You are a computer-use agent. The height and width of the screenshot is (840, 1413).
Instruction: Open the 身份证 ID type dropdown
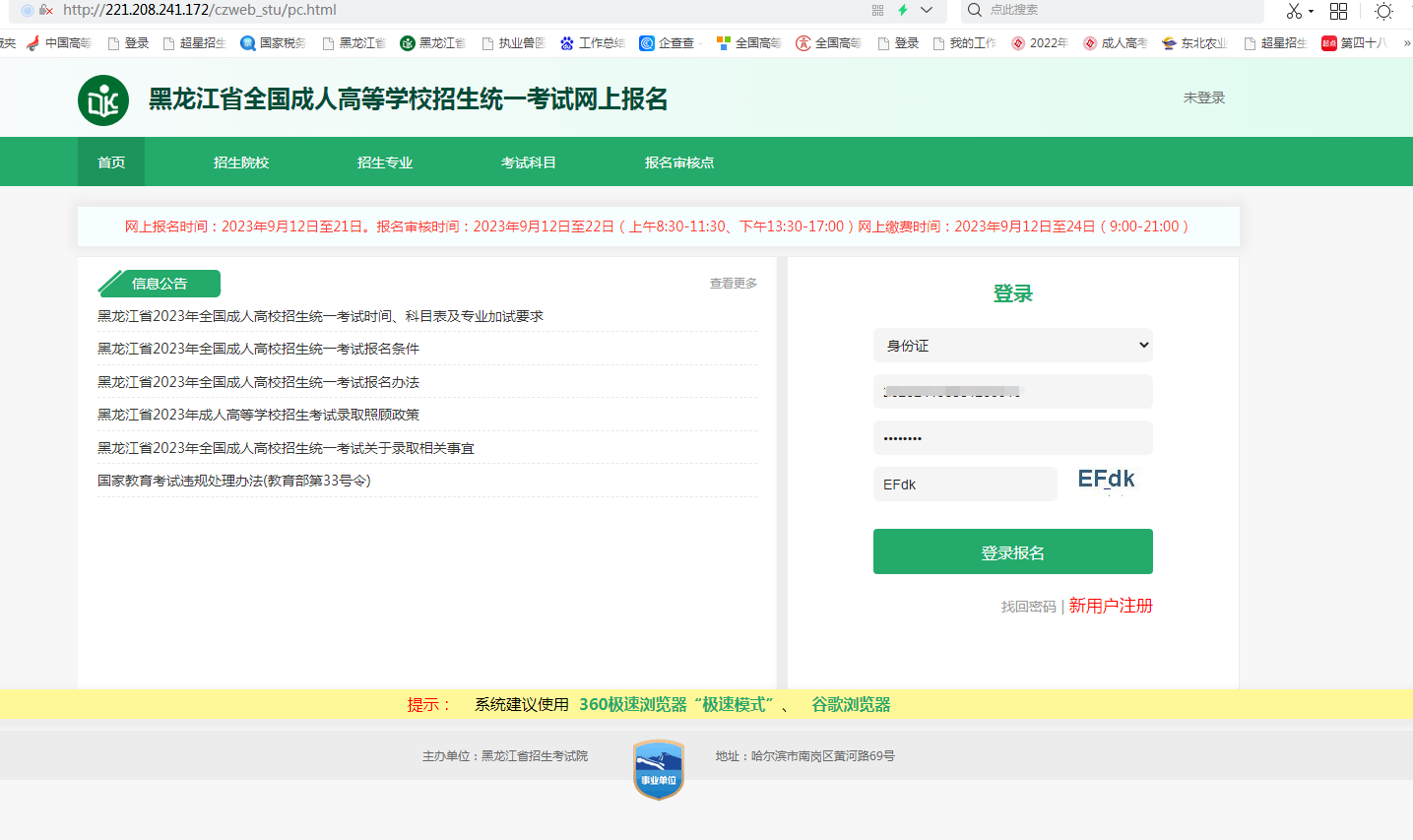click(1012, 346)
